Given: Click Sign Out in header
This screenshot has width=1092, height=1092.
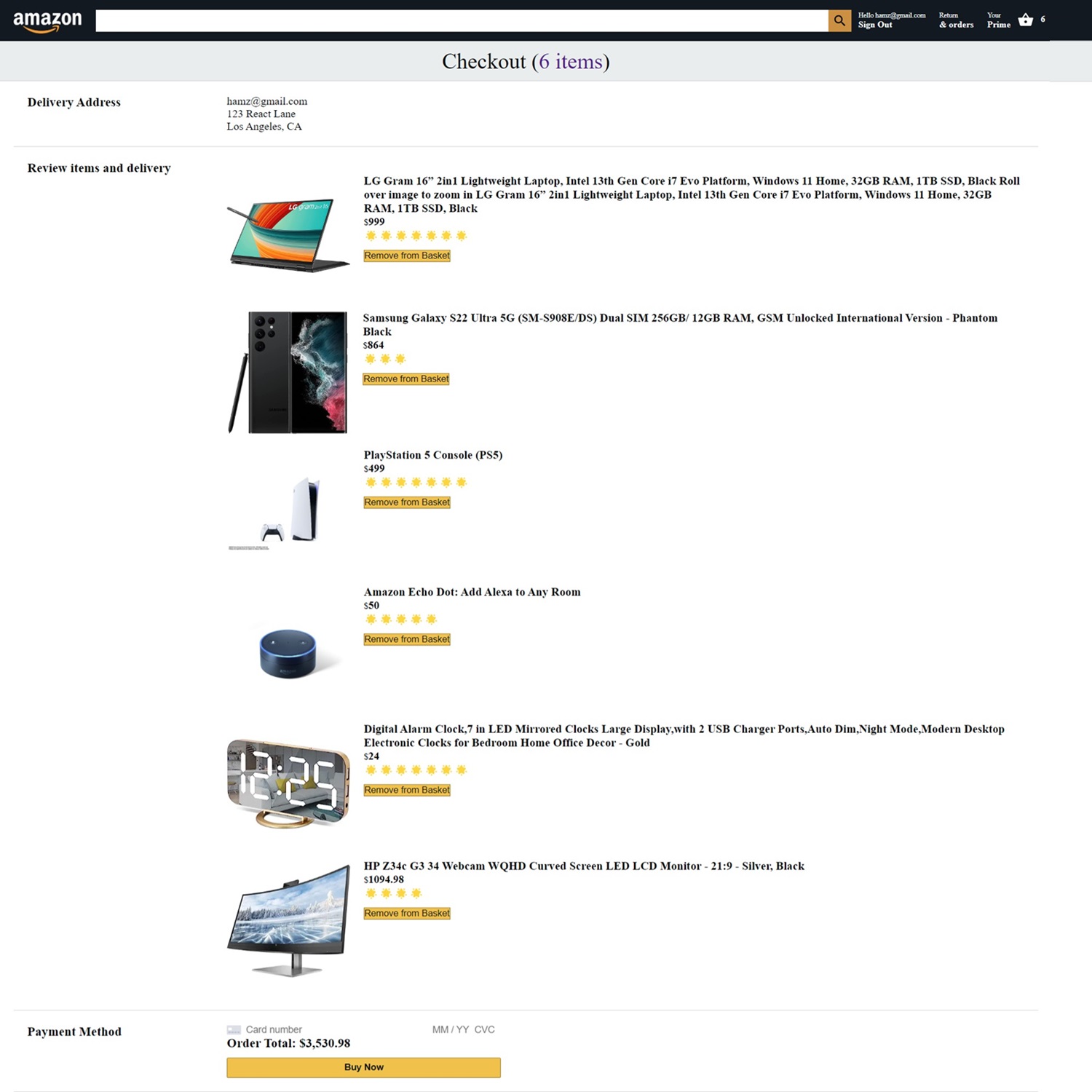Looking at the screenshot, I should tap(874, 25).
